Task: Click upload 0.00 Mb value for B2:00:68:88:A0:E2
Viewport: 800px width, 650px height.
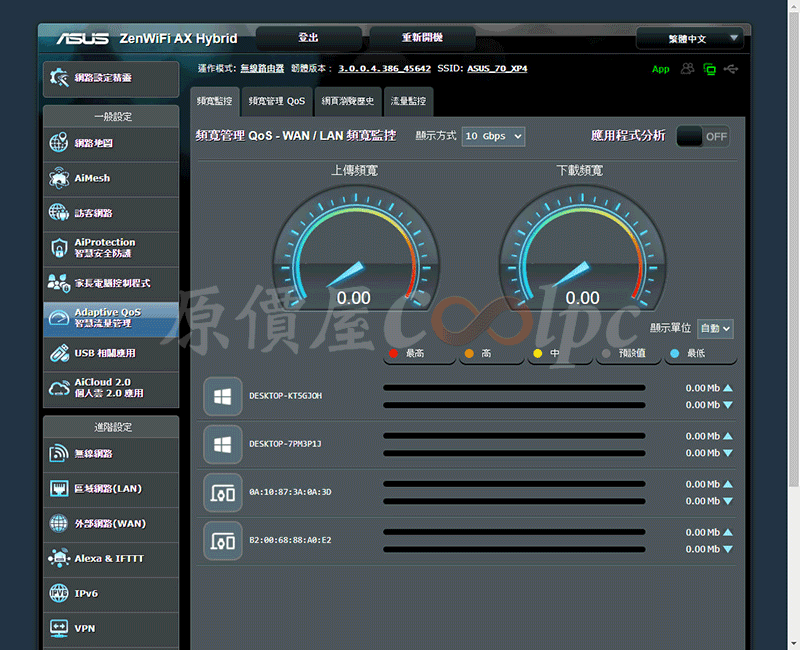Action: pos(703,532)
